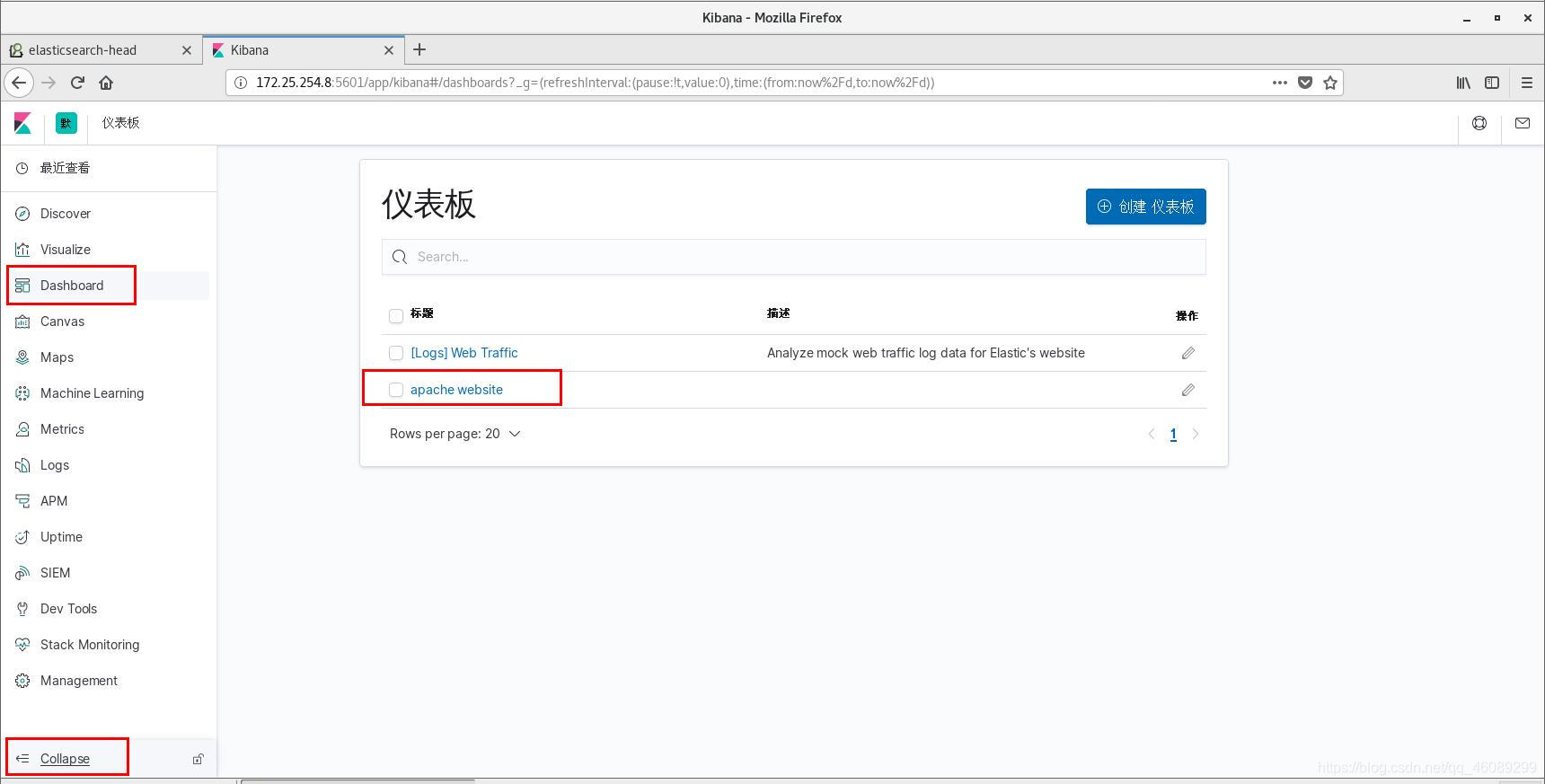Click the SIEM sidebar icon
The height and width of the screenshot is (784, 1545).
[x=22, y=573]
